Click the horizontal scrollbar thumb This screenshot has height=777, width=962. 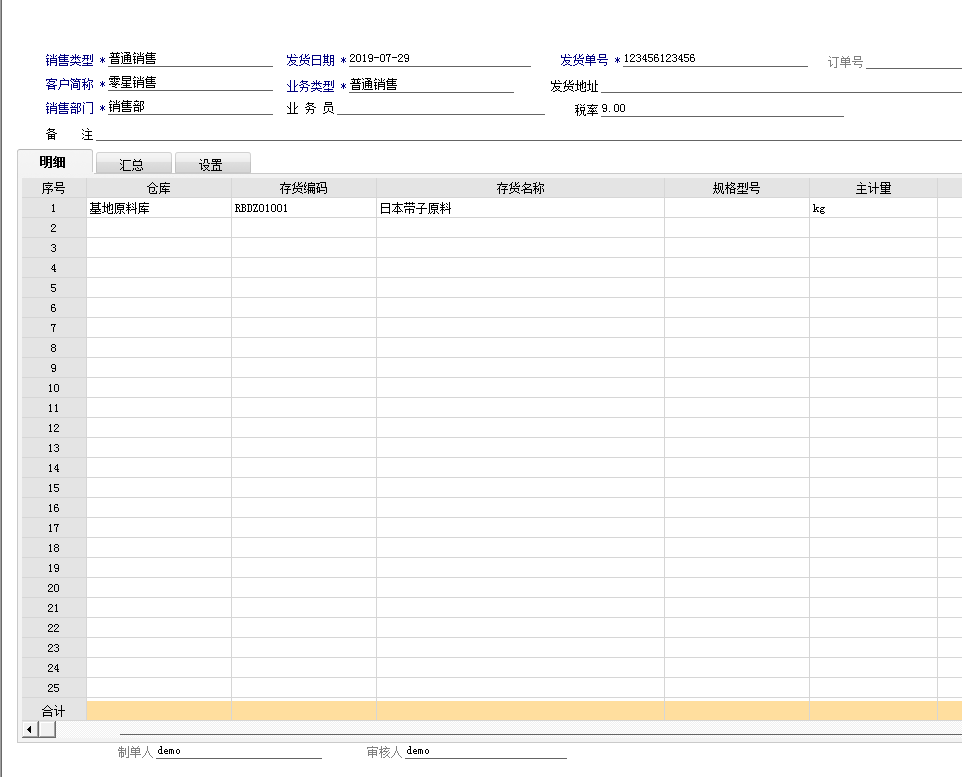point(47,729)
